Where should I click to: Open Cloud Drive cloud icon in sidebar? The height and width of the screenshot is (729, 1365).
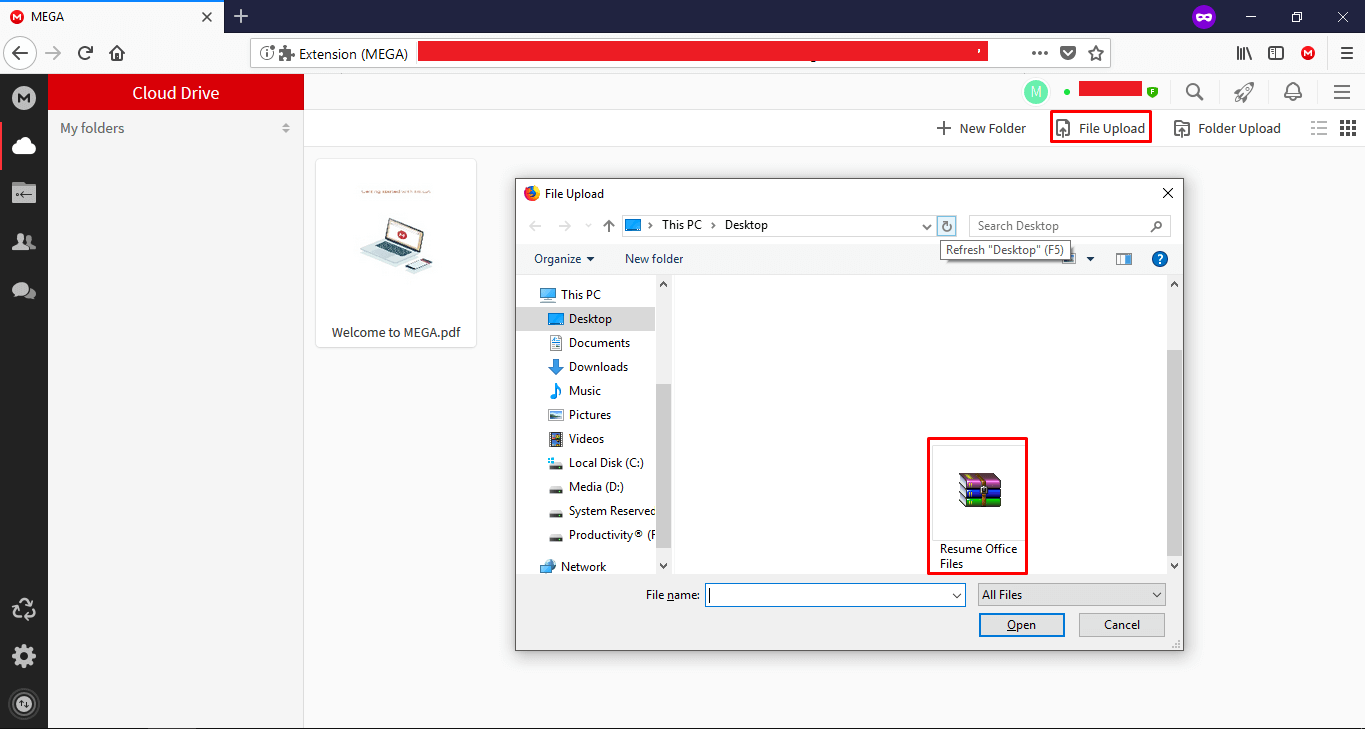(24, 147)
